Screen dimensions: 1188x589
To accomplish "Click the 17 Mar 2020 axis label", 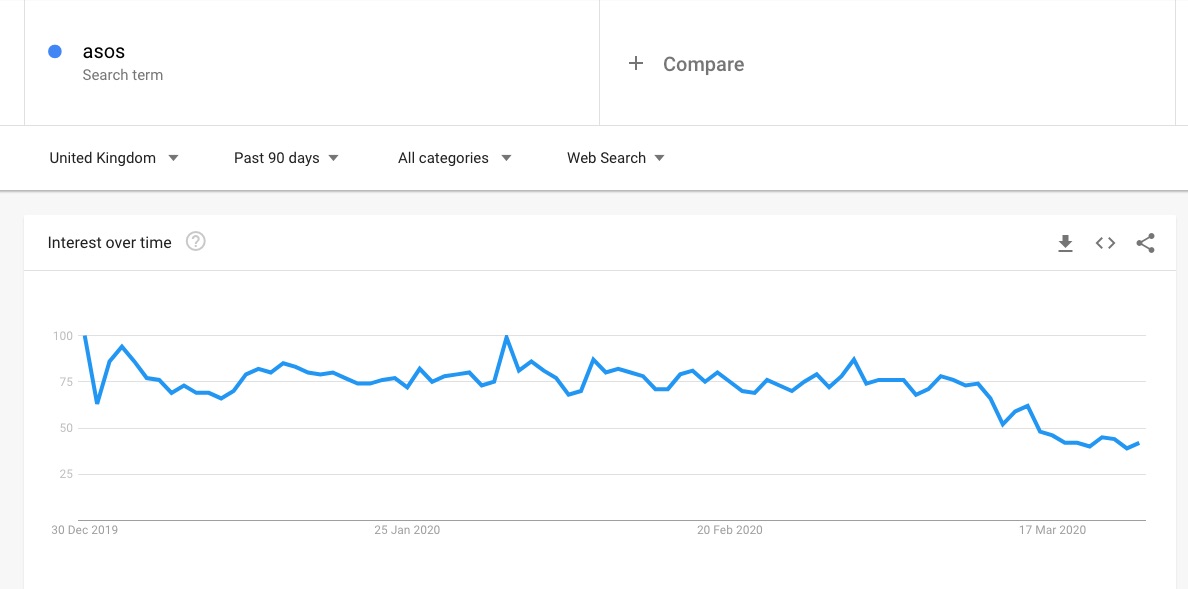I will (1052, 530).
